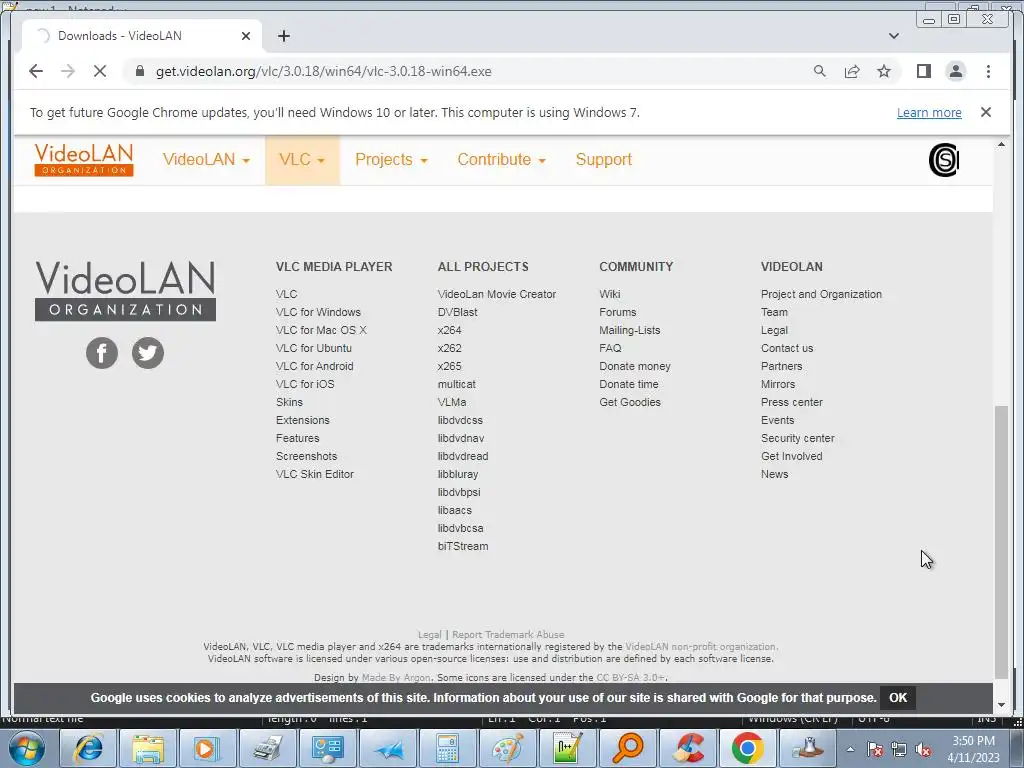
Task: Open the Security center link
Action: (x=797, y=438)
